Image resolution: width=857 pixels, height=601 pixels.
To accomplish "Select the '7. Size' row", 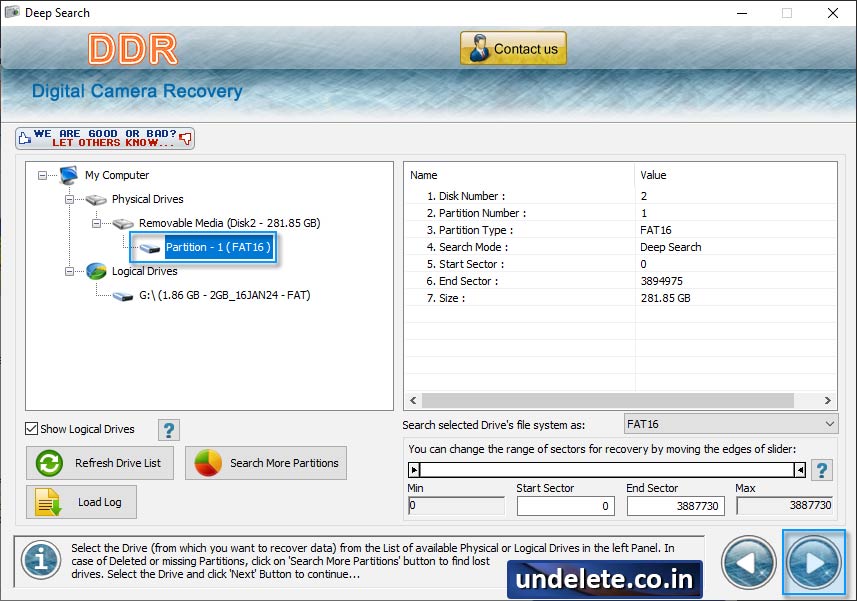I will 621,297.
